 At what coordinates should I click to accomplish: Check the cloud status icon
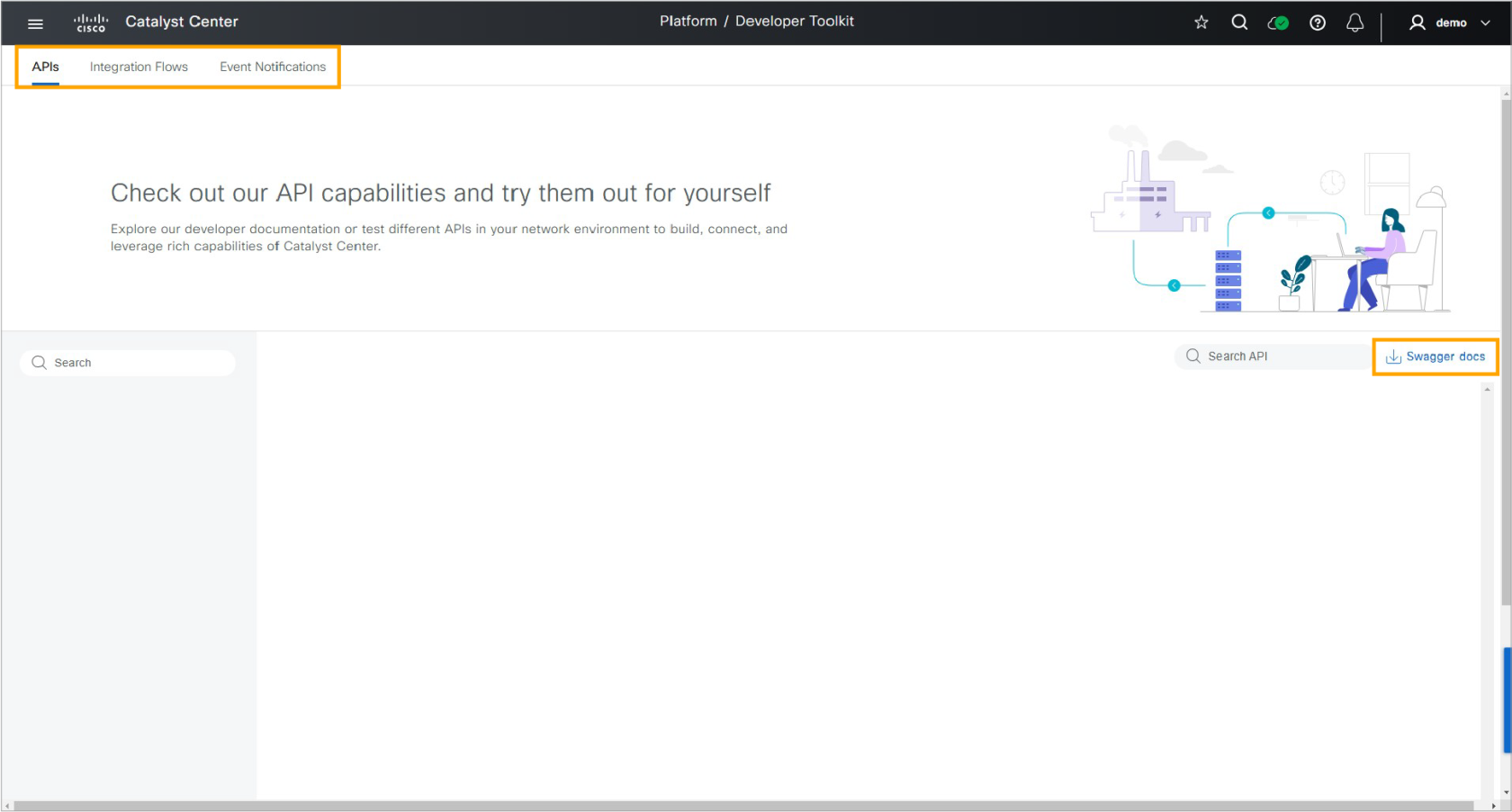point(1278,23)
